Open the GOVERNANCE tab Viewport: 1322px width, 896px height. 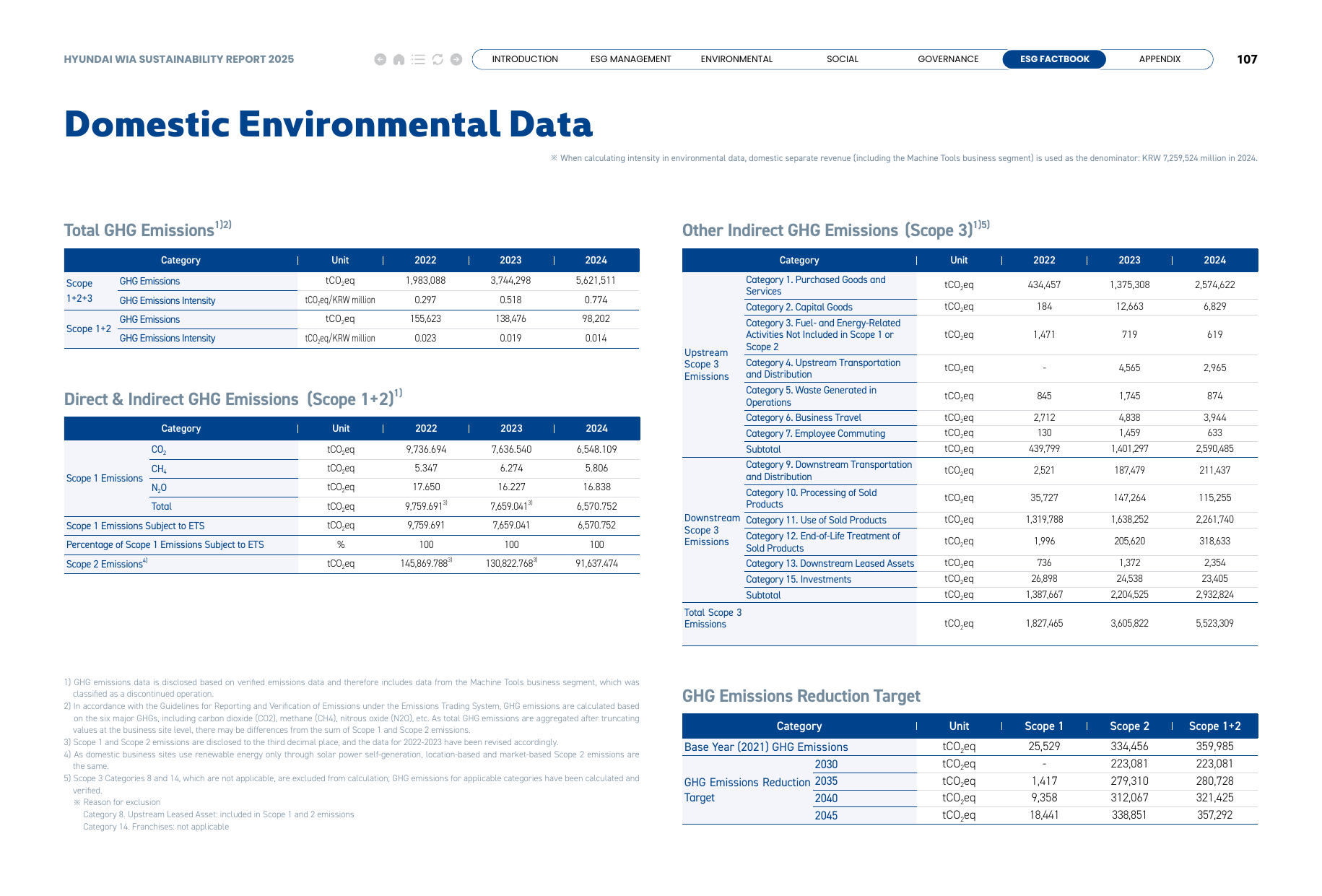(948, 59)
